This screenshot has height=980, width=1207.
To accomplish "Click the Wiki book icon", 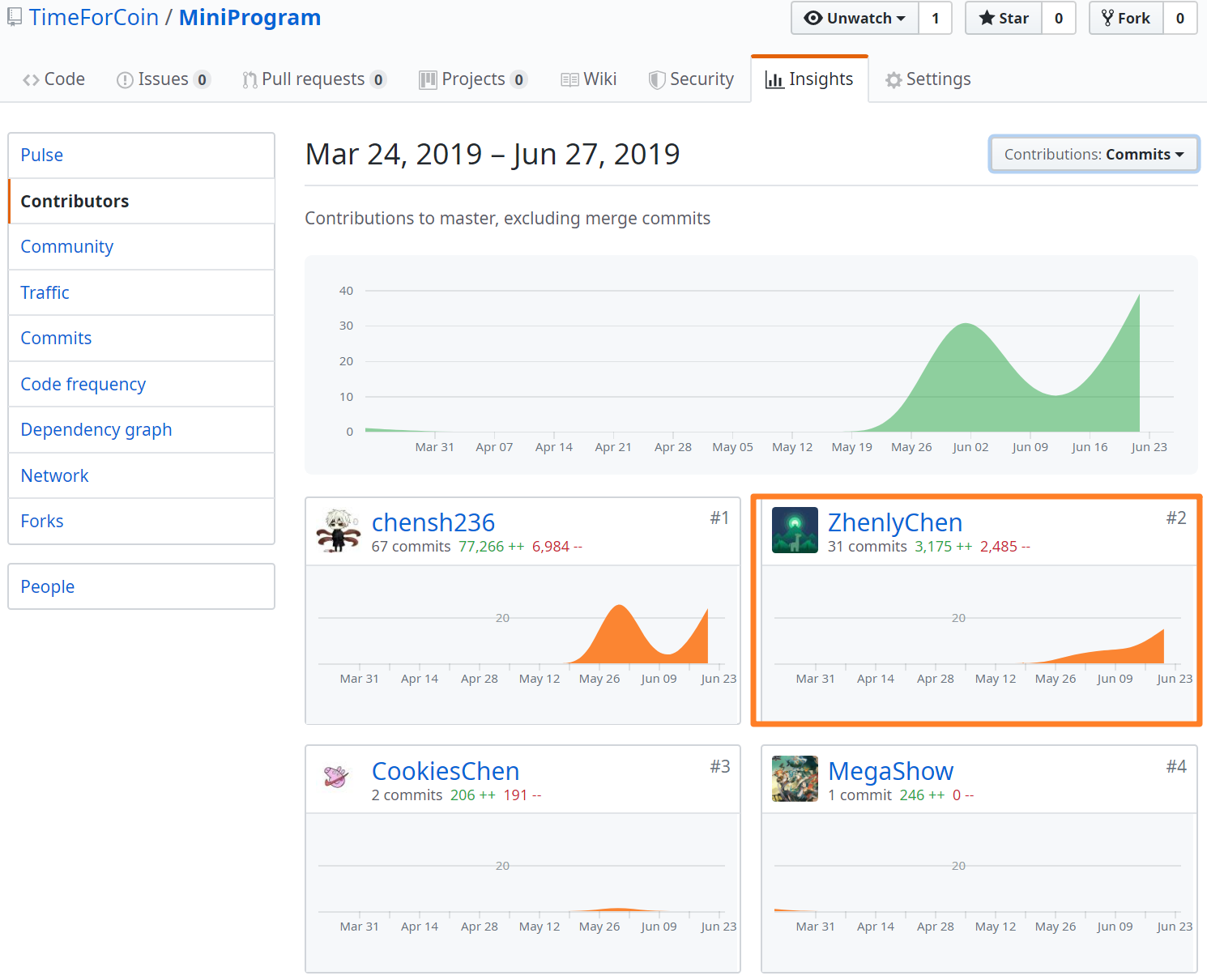I will pyautogui.click(x=569, y=80).
